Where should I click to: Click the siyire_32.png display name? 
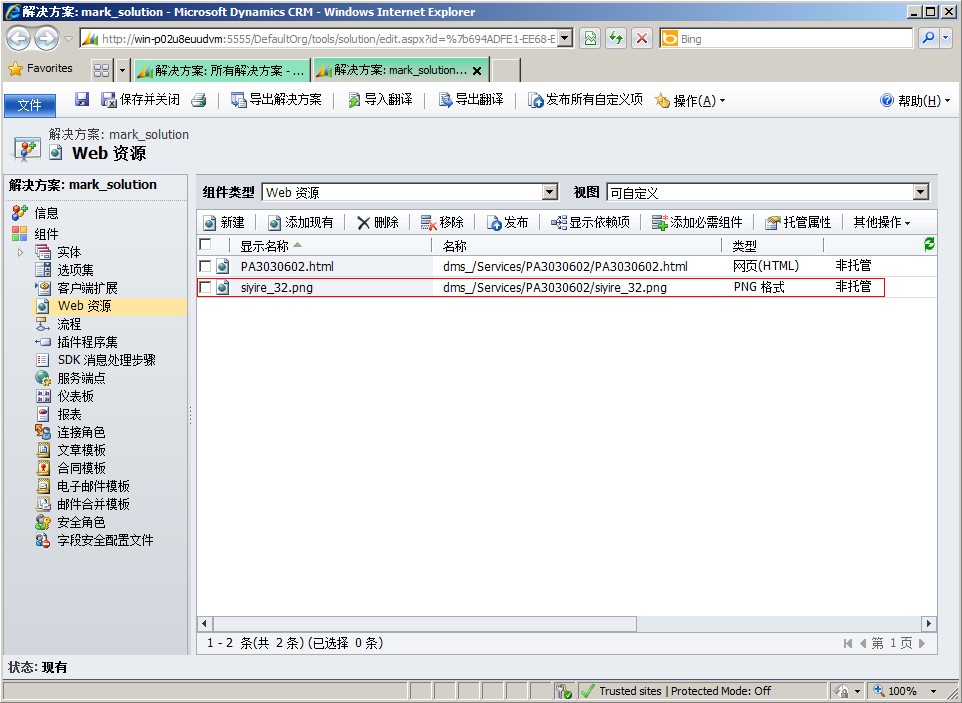tap(277, 287)
